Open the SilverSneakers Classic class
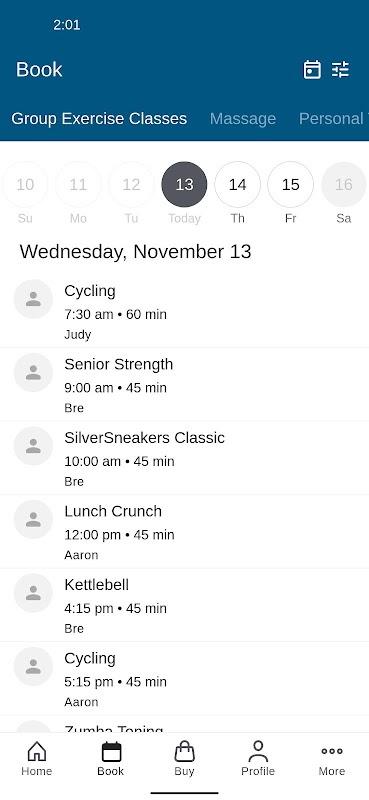The width and height of the screenshot is (369, 800). coord(184,458)
